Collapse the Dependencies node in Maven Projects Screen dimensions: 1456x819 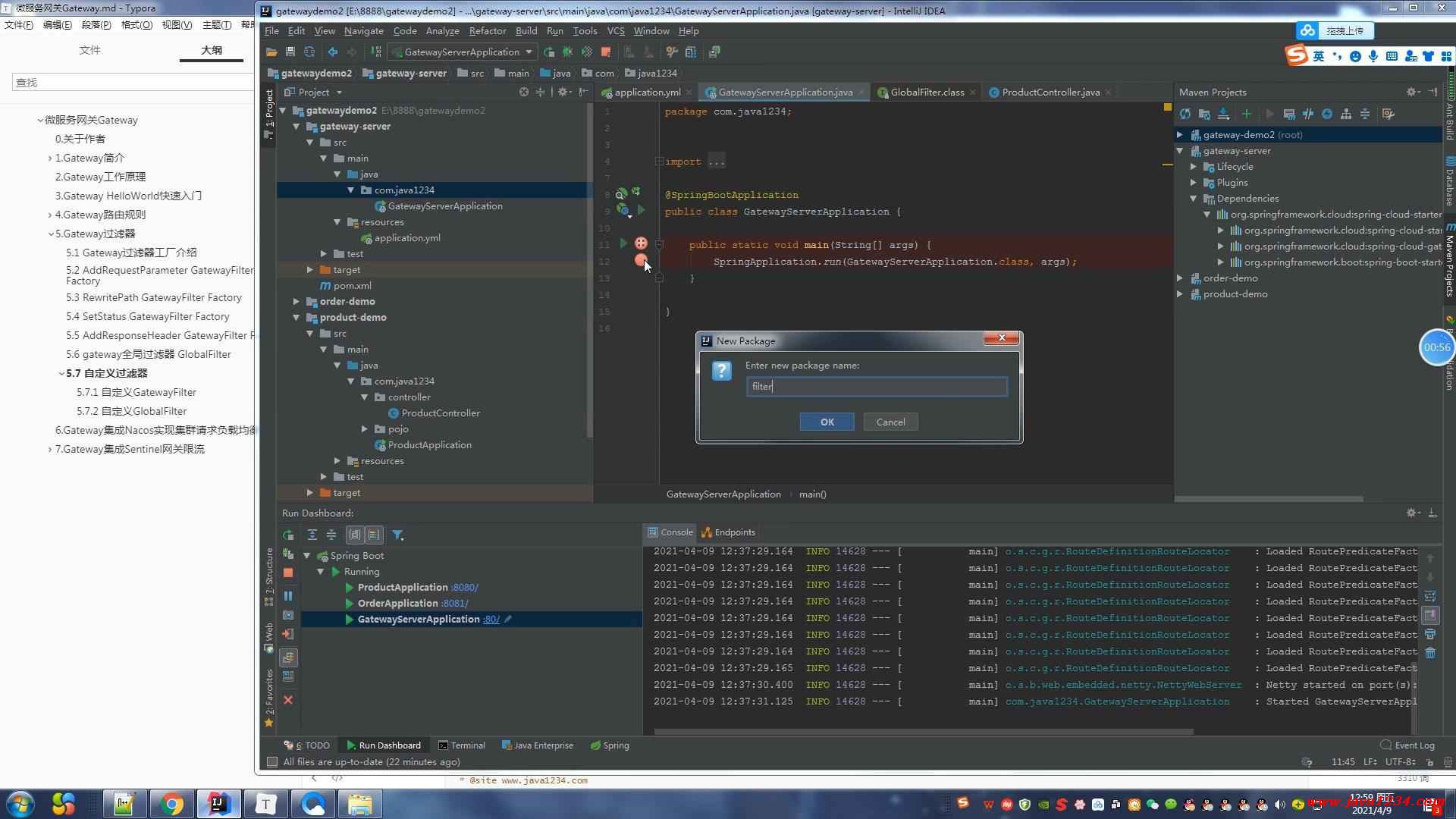click(1194, 198)
